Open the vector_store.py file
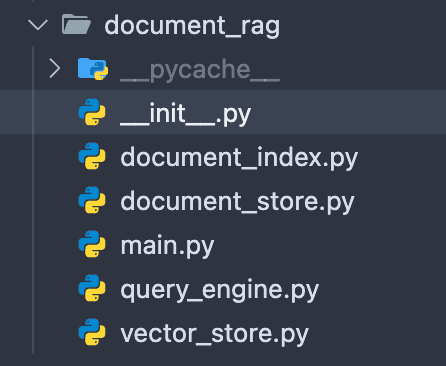 [x=215, y=334]
